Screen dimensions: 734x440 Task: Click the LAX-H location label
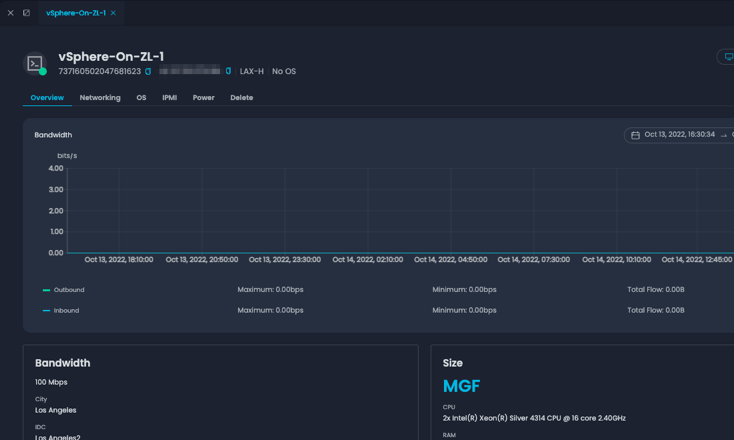point(251,72)
